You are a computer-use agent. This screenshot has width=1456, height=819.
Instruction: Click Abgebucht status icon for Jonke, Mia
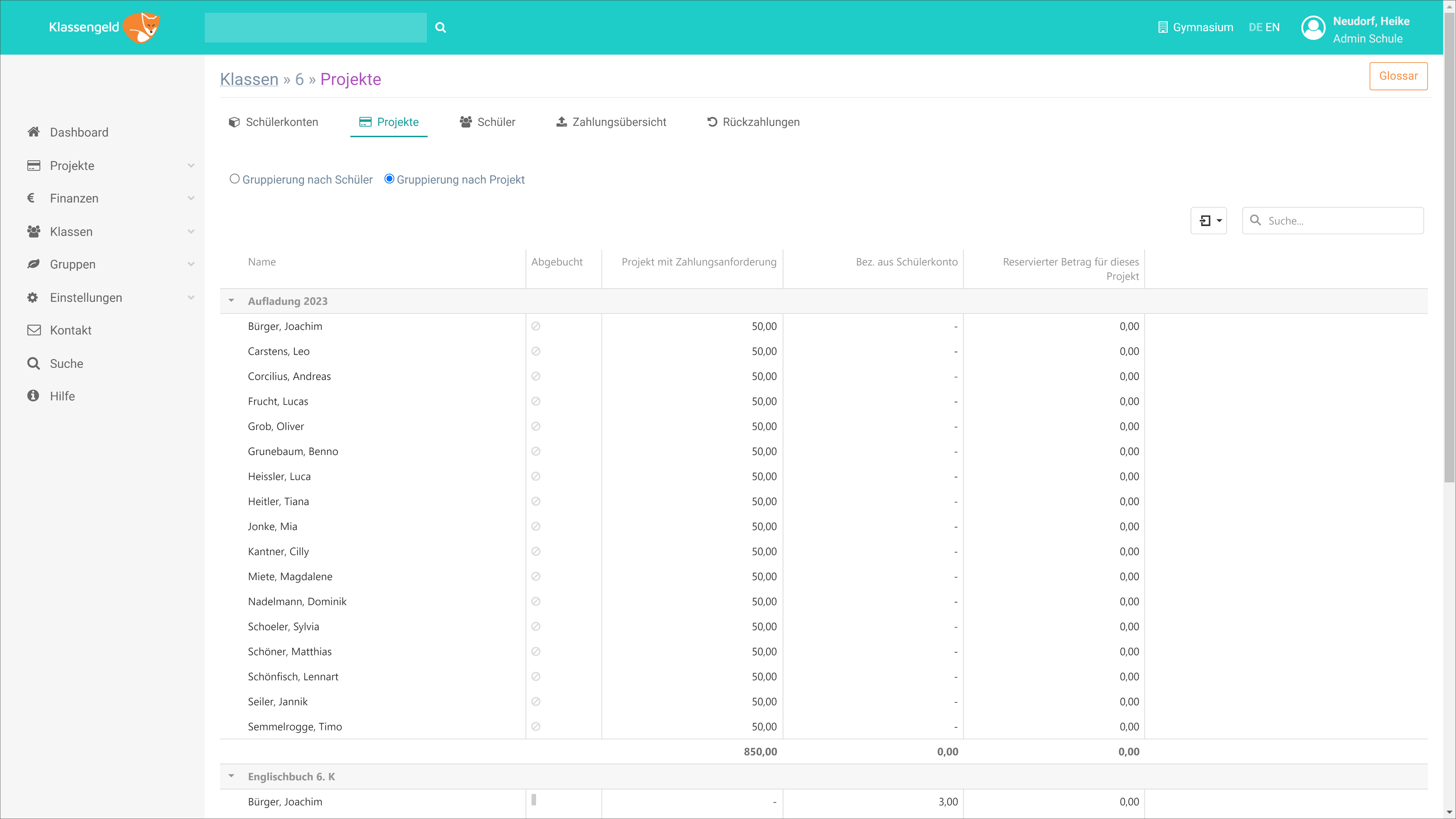tap(536, 526)
